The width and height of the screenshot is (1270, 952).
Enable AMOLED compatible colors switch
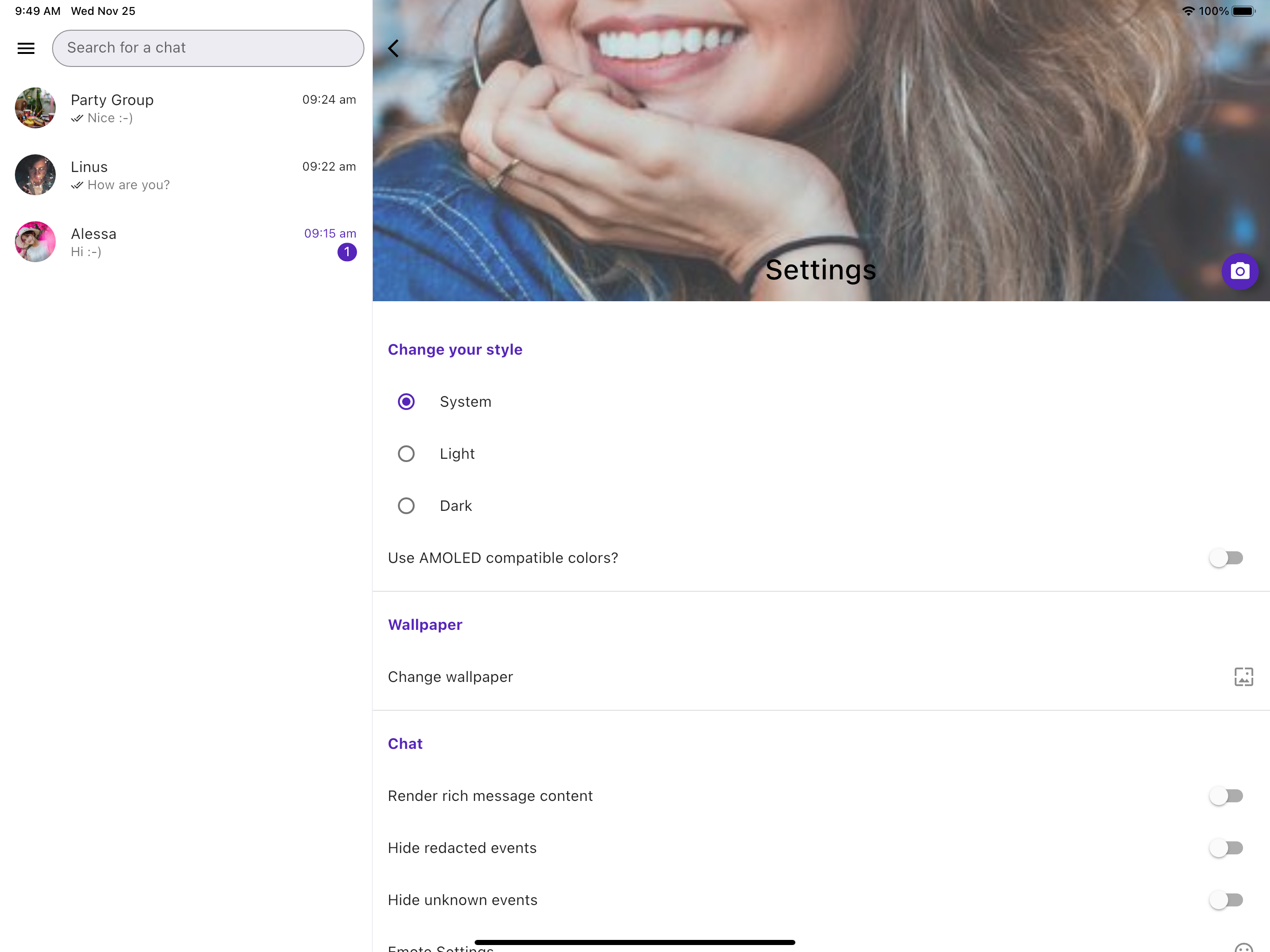(1225, 557)
